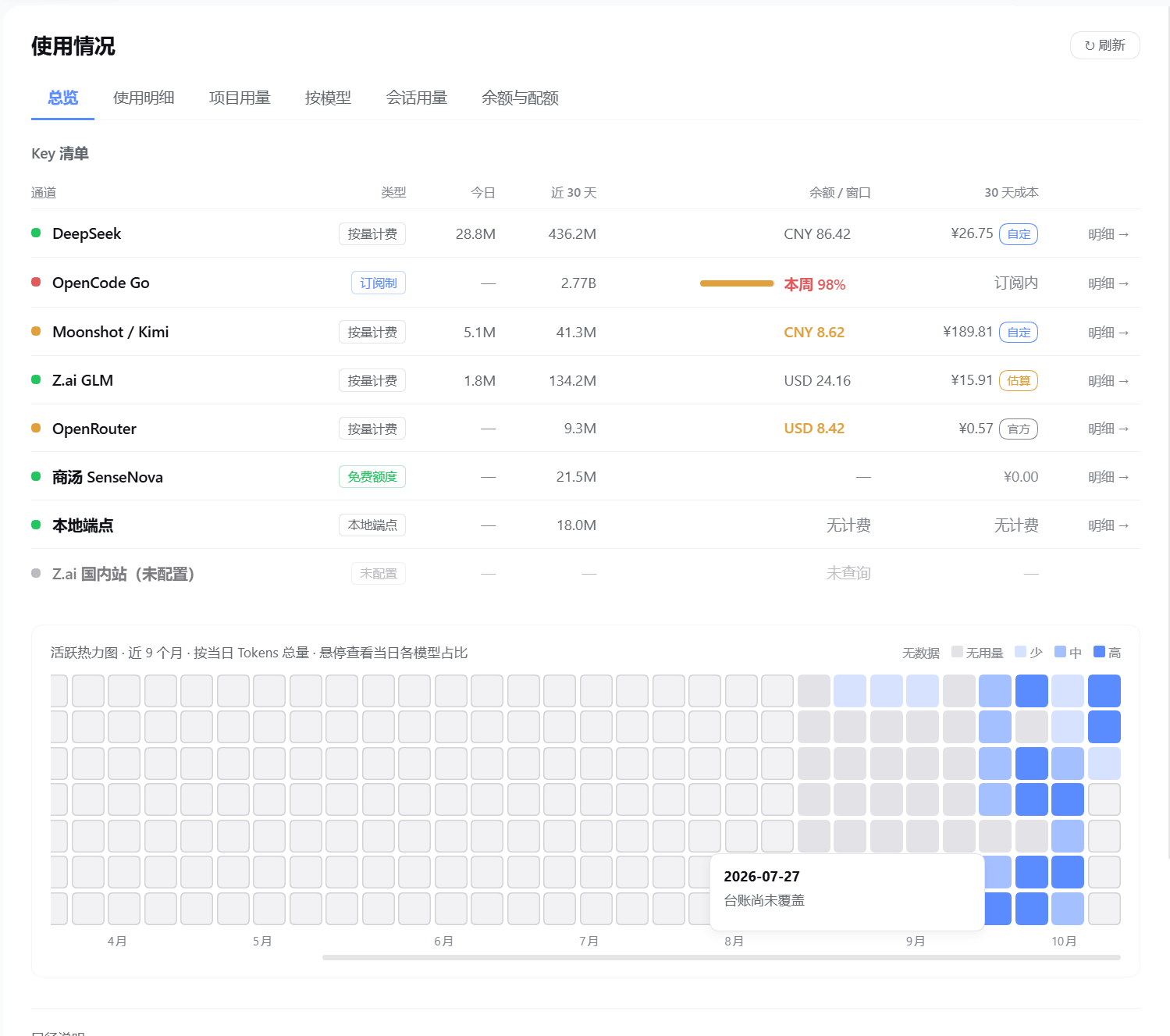Click the 订阅制 type tag for OpenCode Go
Image resolution: width=1170 pixels, height=1036 pixels.
tap(379, 283)
